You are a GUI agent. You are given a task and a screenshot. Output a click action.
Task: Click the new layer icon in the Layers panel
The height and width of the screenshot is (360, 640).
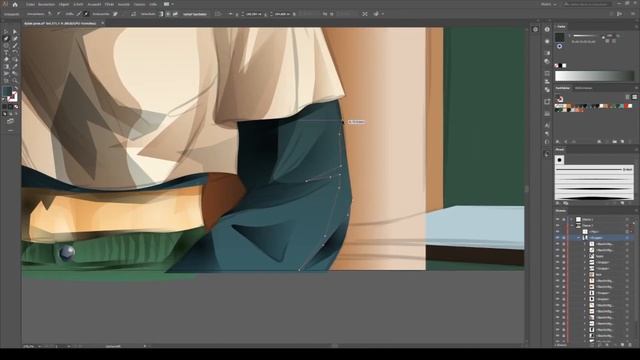(x=622, y=345)
